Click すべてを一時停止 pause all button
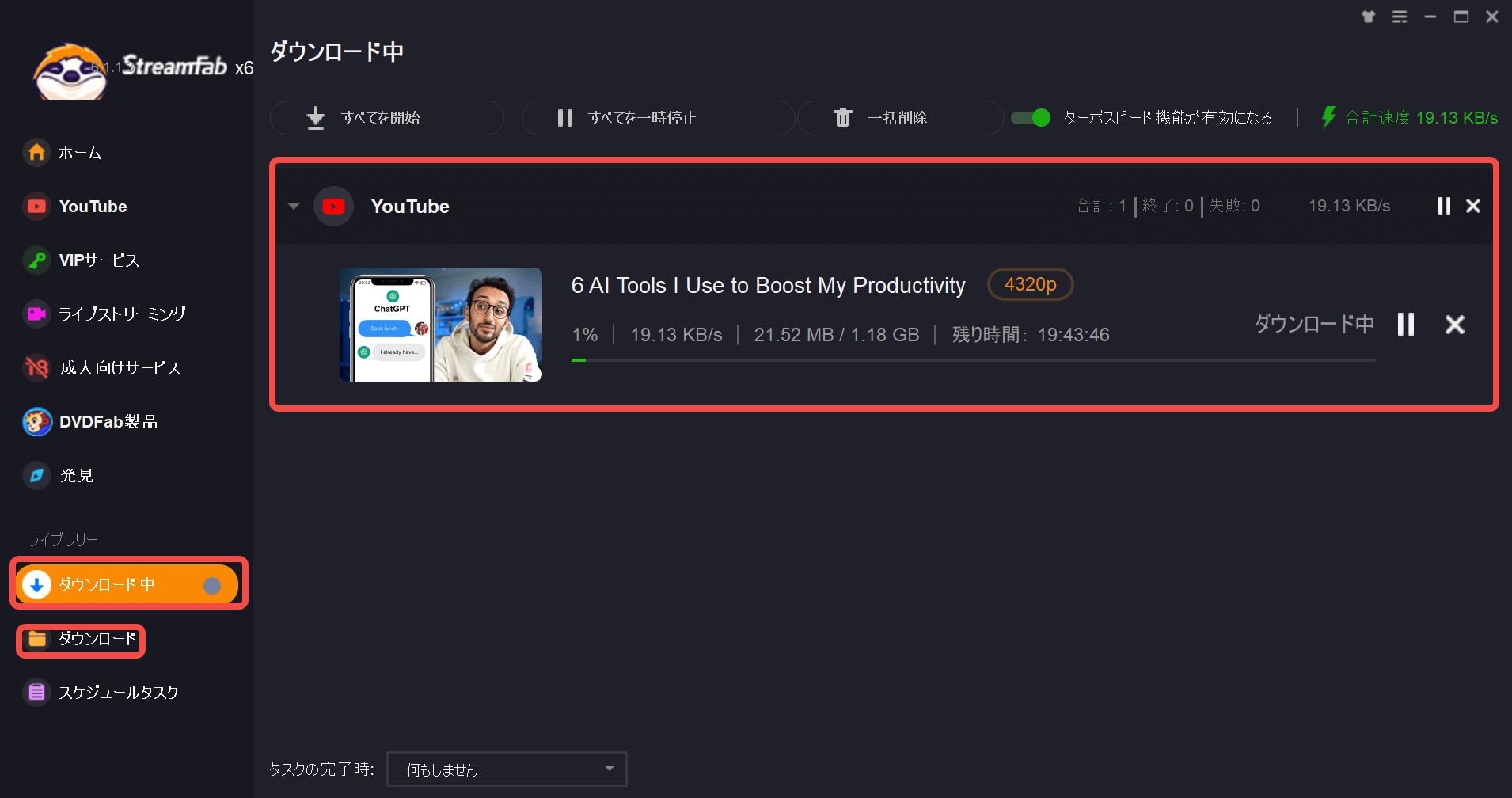Image resolution: width=1512 pixels, height=798 pixels. tap(658, 118)
